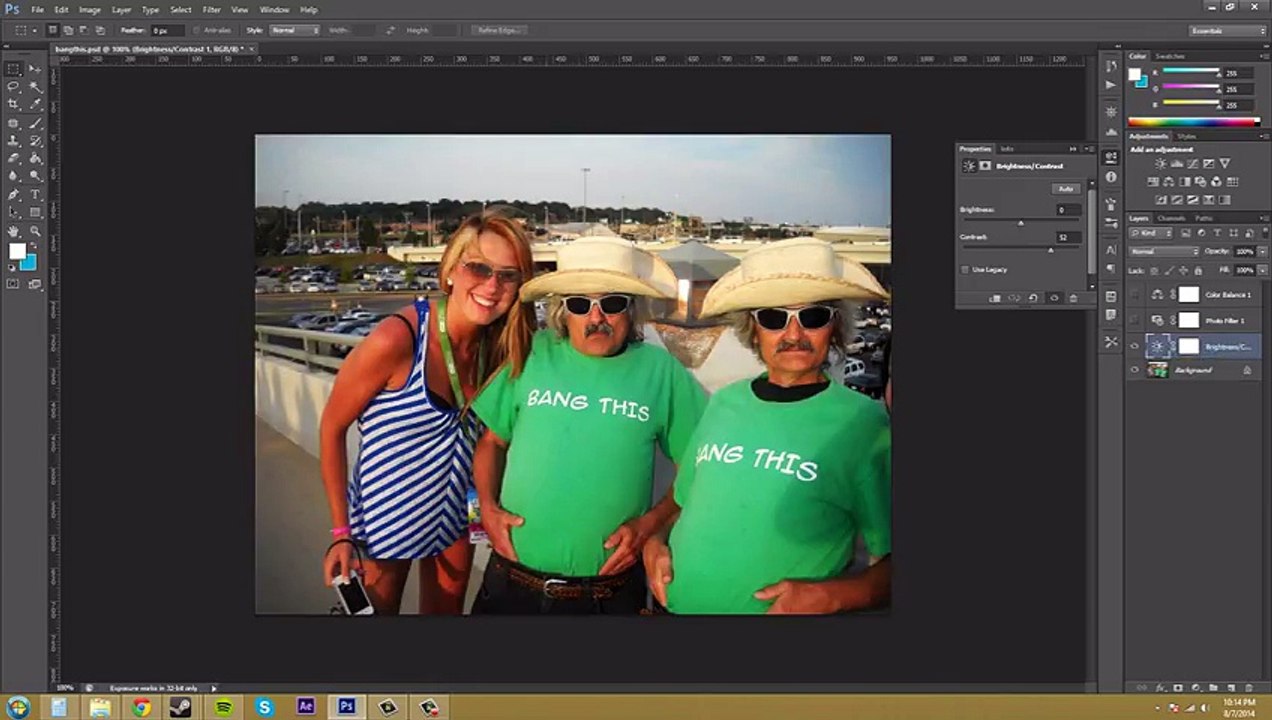Viewport: 1272px width, 720px height.
Task: Click the foreground color swatch in toolbox
Action: point(17,251)
